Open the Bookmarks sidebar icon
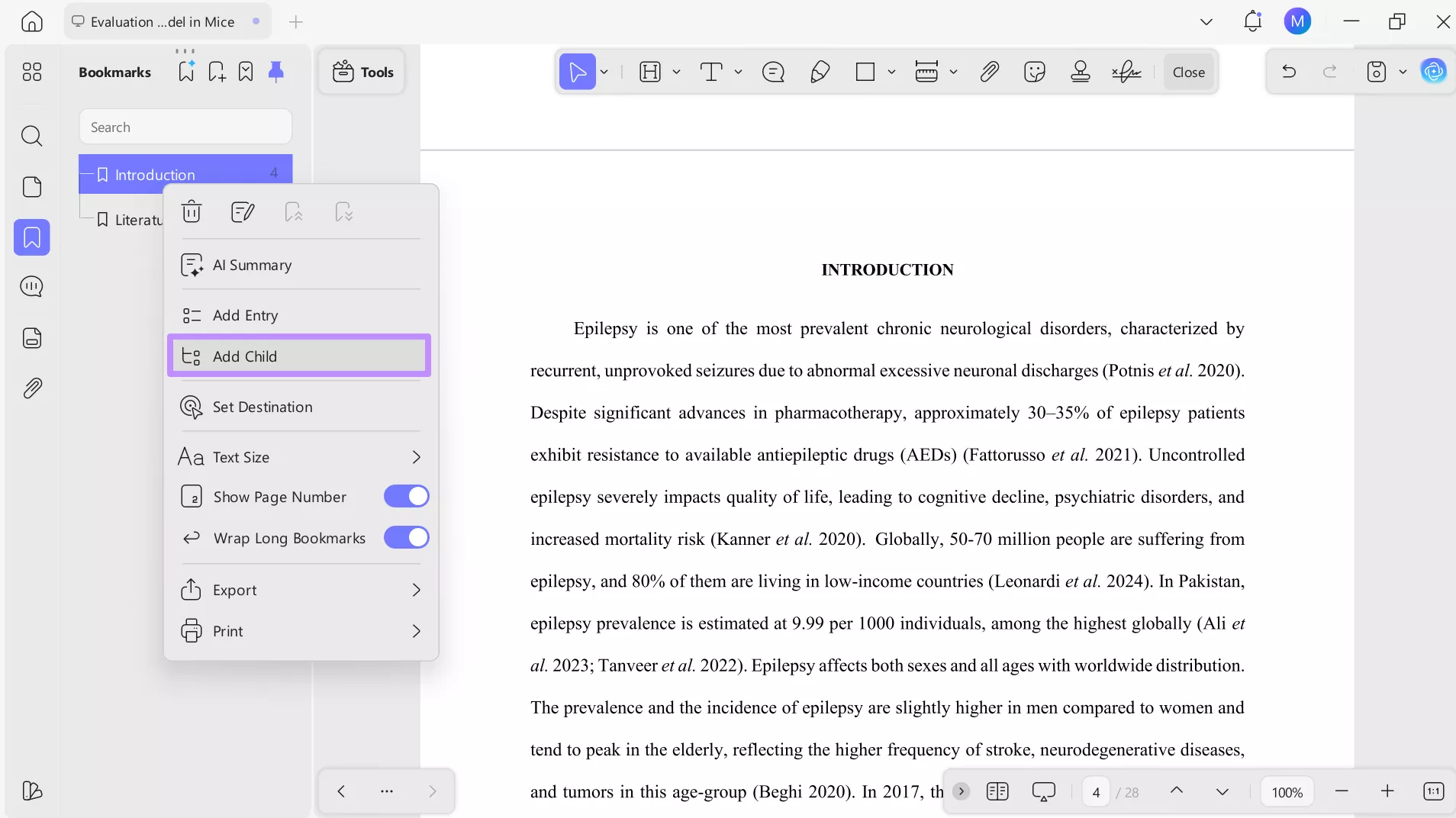The image size is (1456, 818). [x=32, y=237]
